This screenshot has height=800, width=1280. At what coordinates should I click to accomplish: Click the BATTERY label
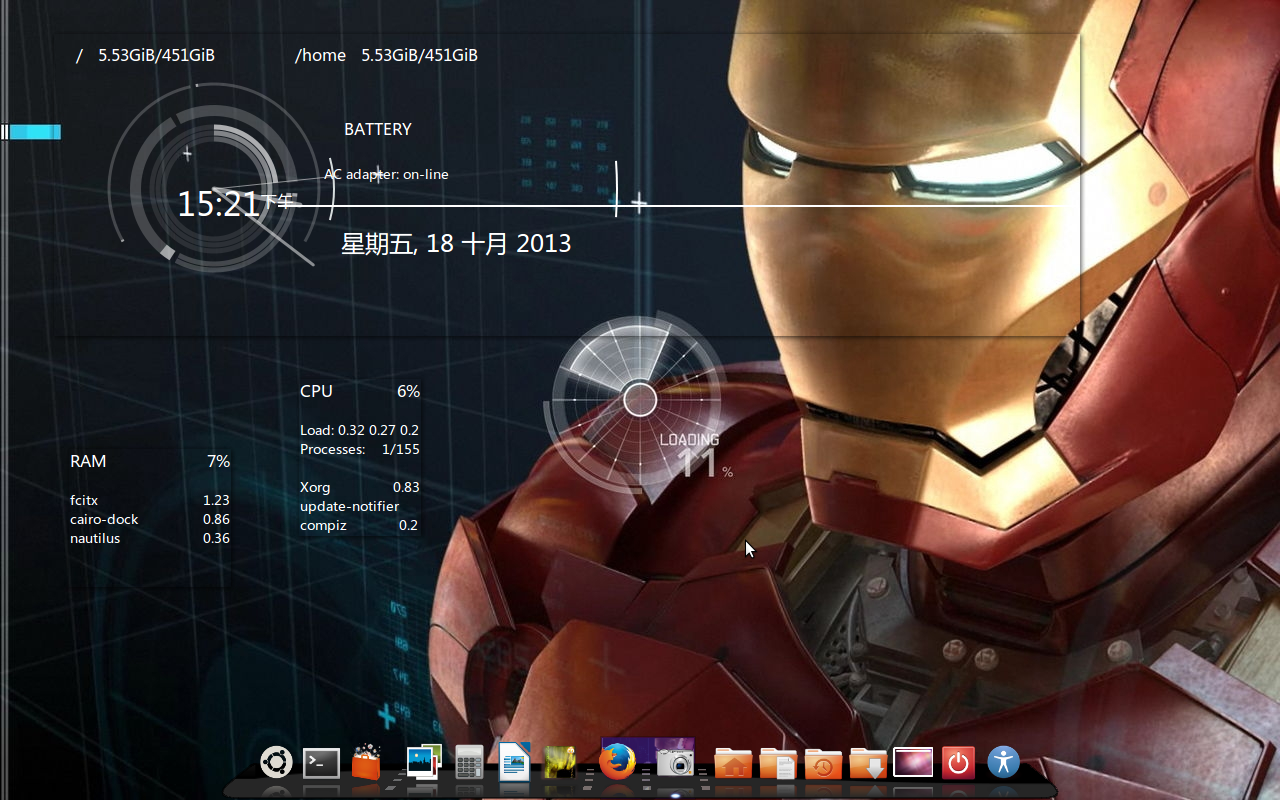coord(378,129)
